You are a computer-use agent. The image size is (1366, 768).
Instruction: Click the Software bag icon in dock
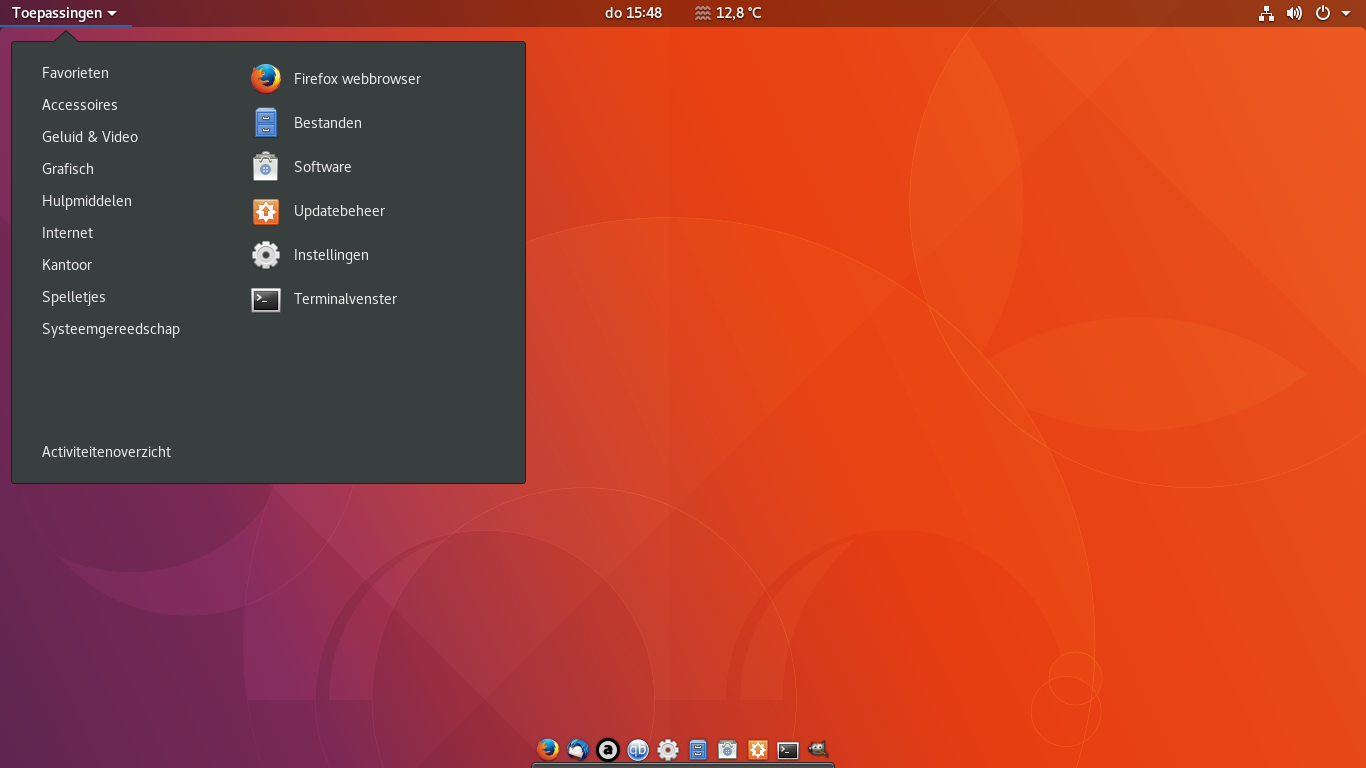(728, 749)
